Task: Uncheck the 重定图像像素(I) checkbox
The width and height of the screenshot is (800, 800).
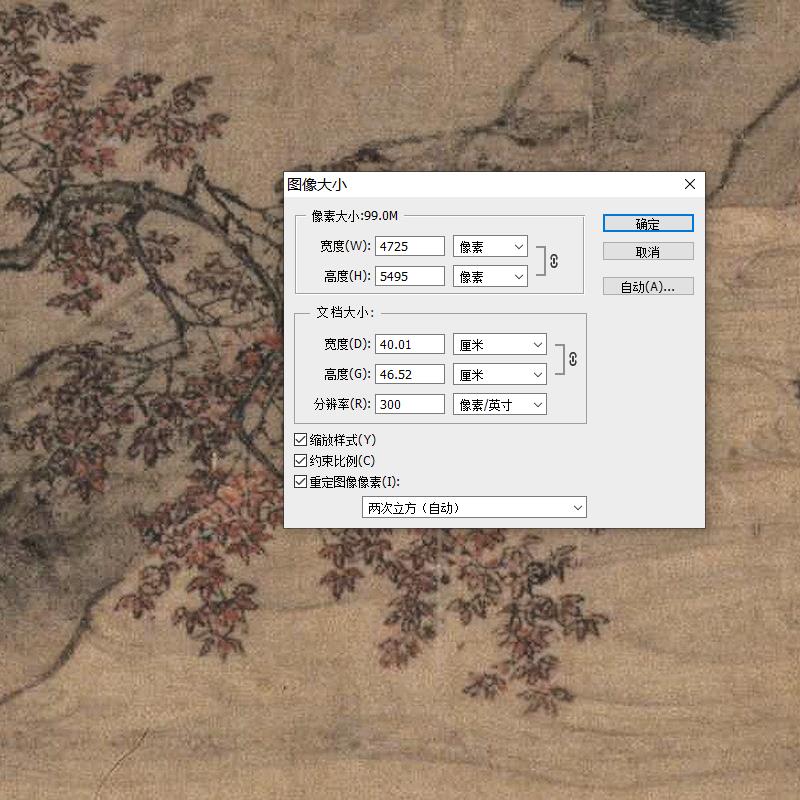Action: [301, 482]
